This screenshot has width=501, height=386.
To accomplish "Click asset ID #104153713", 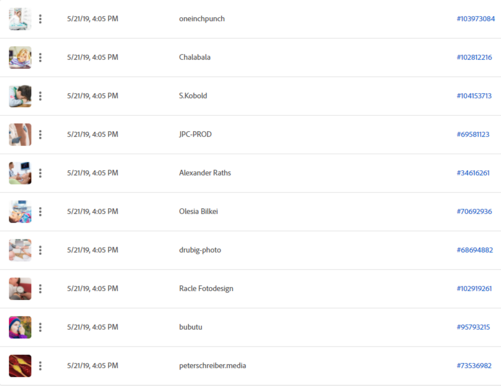I will click(474, 96).
